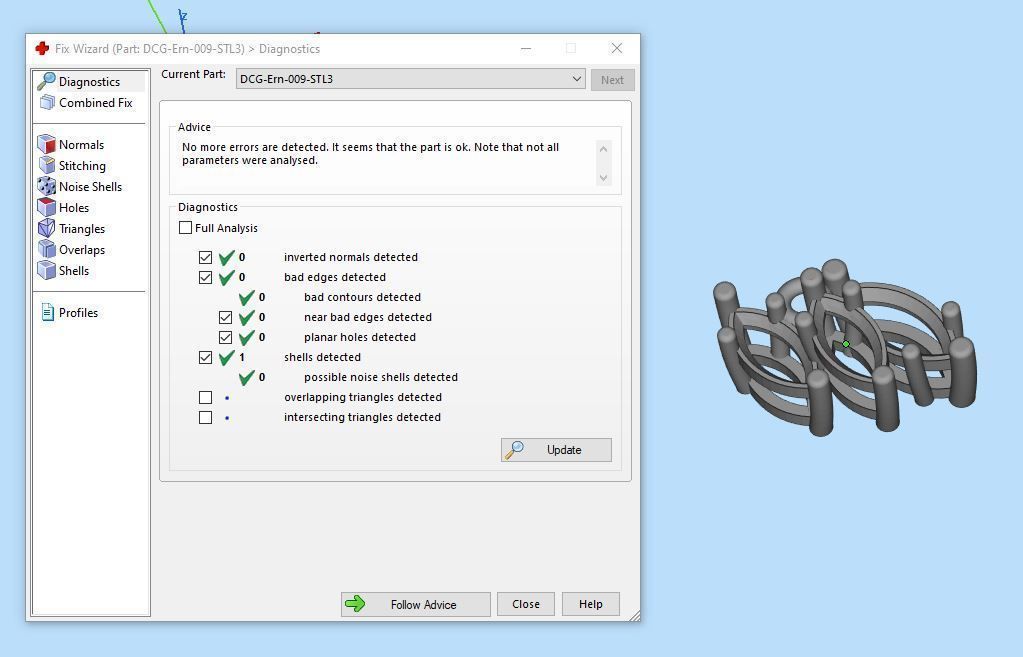Open the Holes fix page
Image resolution: width=1023 pixels, height=657 pixels.
74,207
